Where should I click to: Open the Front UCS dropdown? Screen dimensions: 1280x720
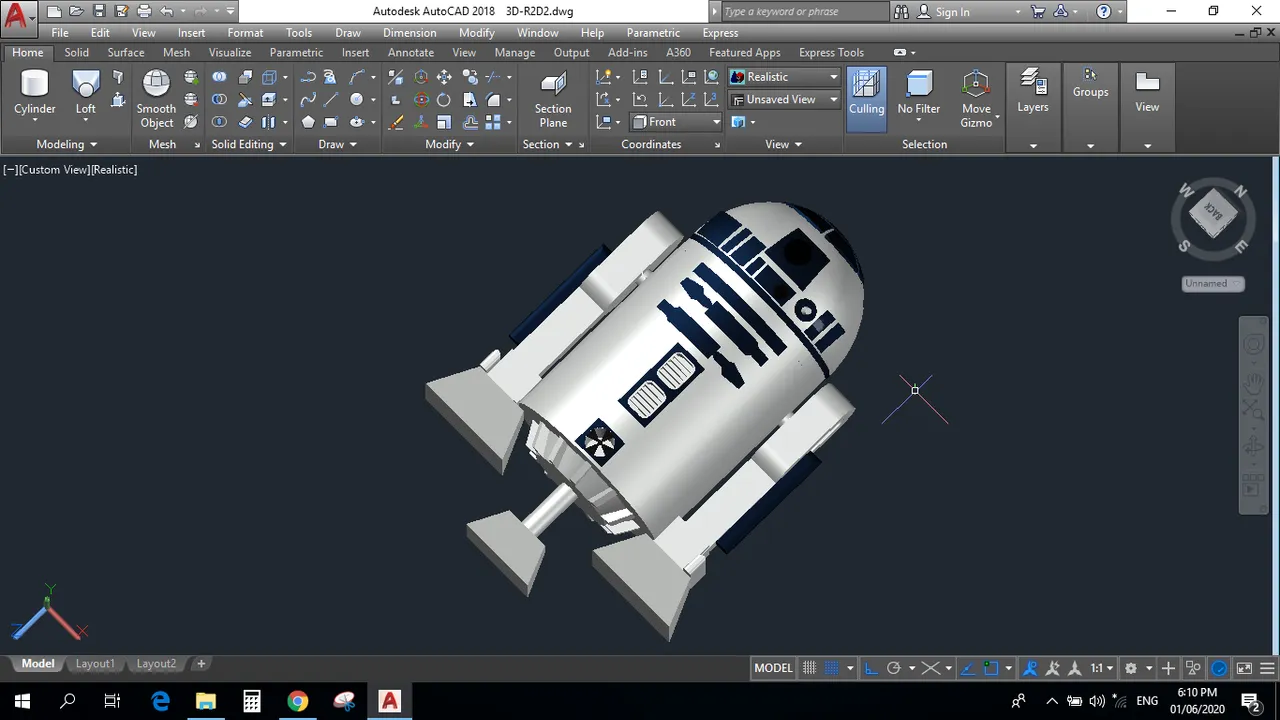(676, 122)
